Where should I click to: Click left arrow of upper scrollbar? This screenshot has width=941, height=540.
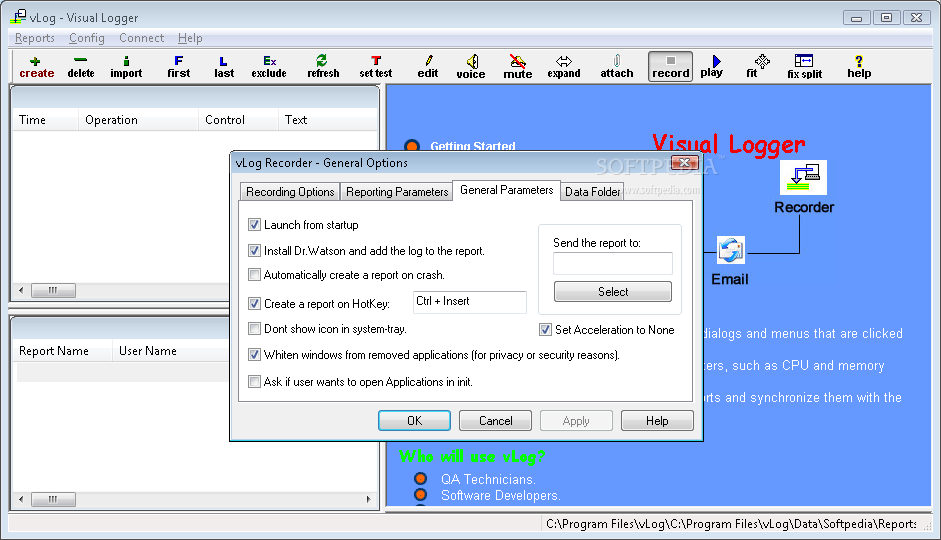[21, 290]
